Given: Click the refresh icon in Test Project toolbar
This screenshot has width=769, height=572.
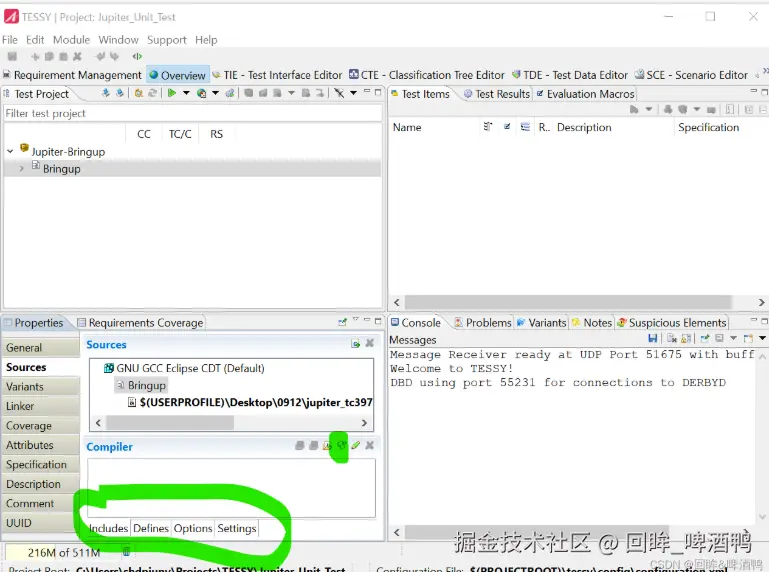Looking at the screenshot, I should tap(153, 93).
